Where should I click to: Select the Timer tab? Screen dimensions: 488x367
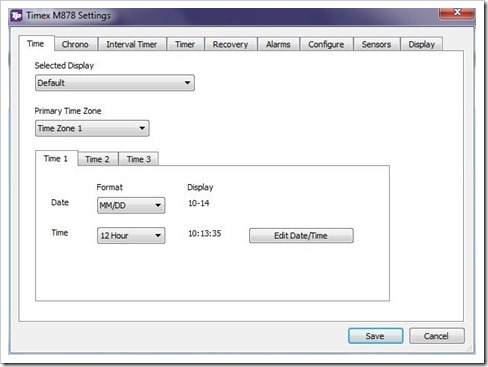185,44
